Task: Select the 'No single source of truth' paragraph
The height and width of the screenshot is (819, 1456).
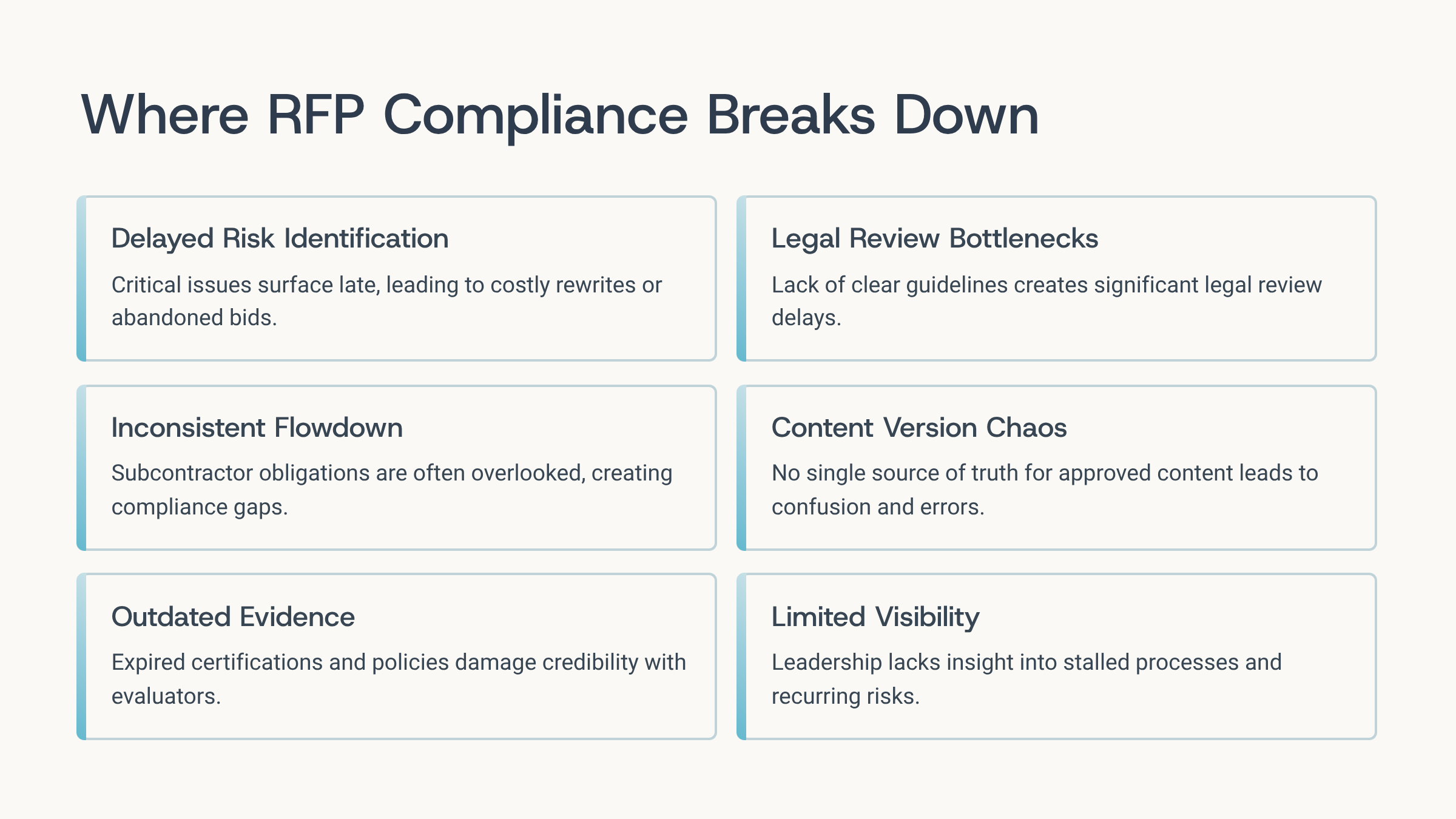Action: point(1044,490)
